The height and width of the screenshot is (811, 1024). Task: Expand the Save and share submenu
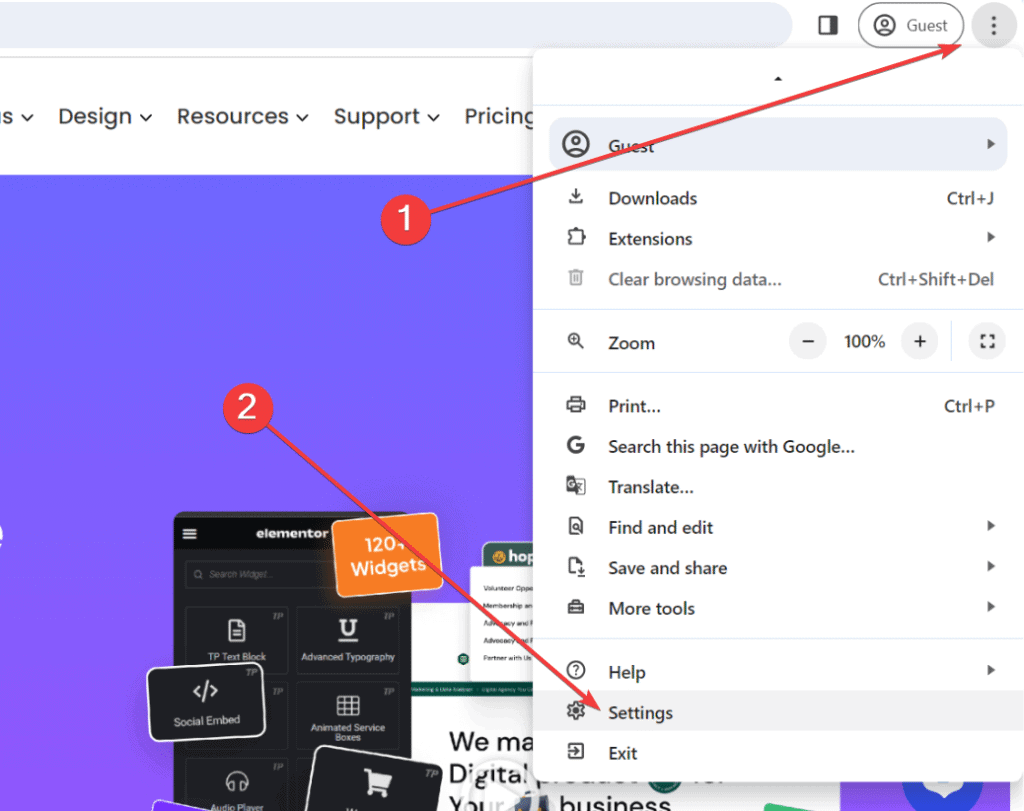(990, 567)
